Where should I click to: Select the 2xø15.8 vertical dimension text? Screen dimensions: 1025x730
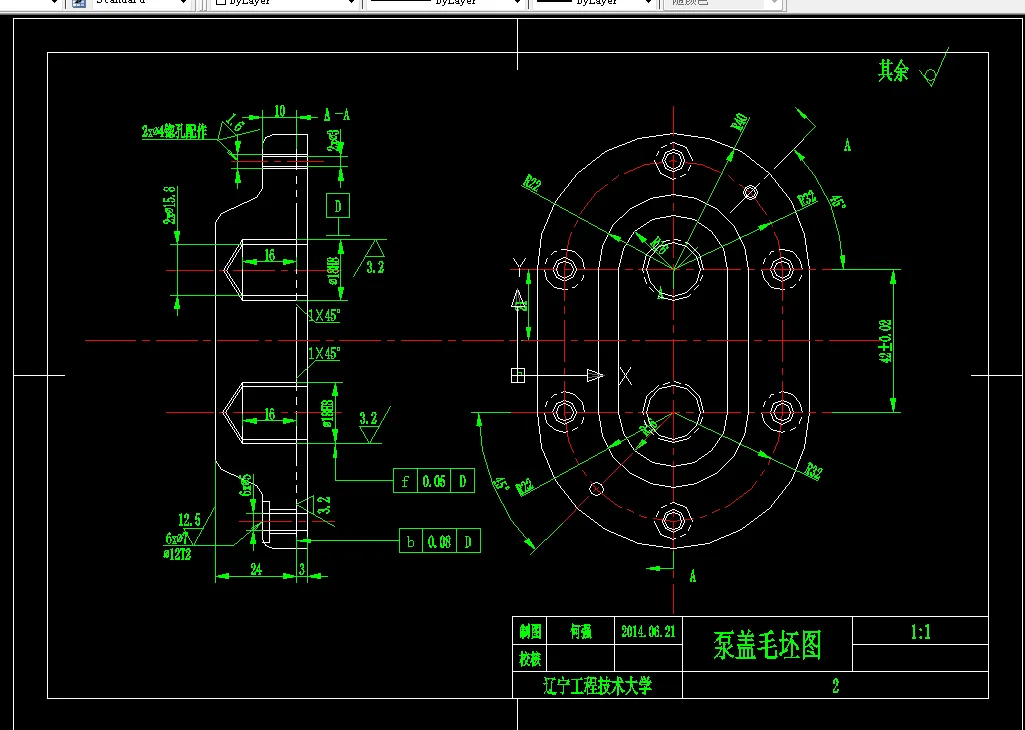[169, 205]
